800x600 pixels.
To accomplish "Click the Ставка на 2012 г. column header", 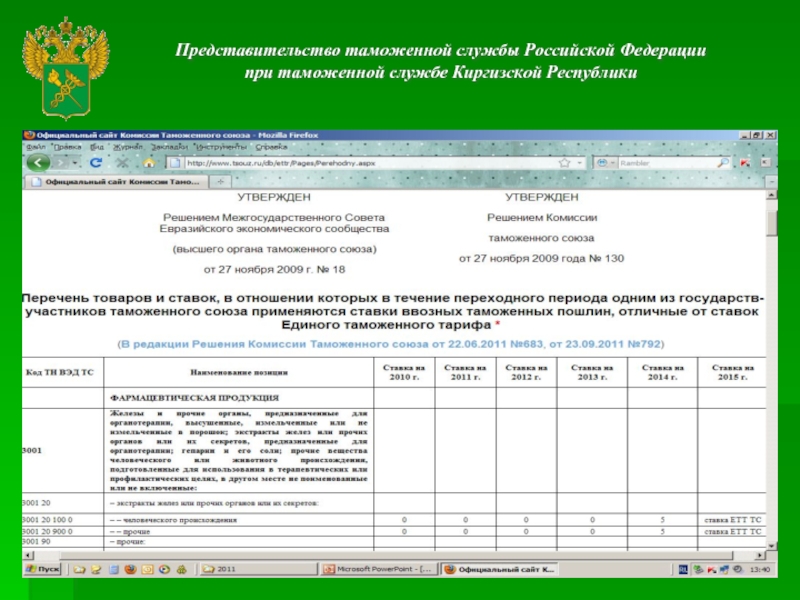I will [x=526, y=372].
